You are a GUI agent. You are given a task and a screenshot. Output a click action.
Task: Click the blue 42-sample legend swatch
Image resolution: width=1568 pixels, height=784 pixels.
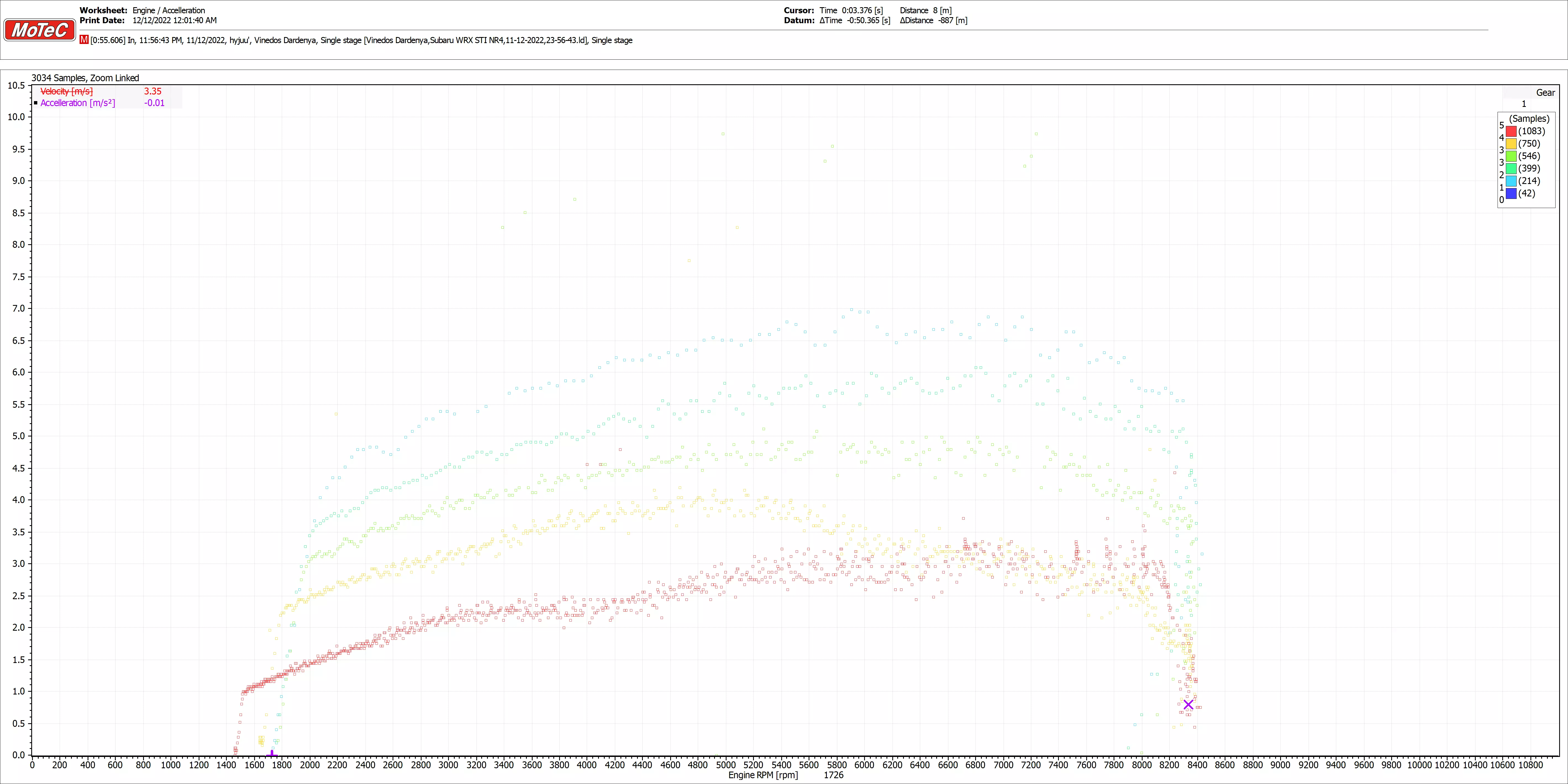[1511, 194]
